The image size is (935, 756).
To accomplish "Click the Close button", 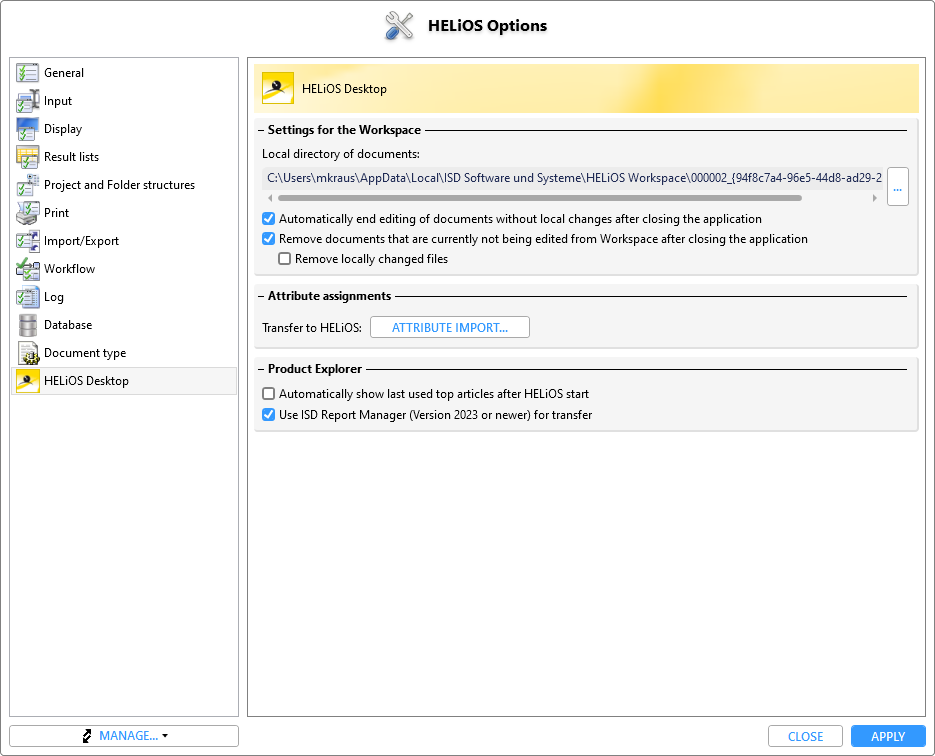I will point(805,736).
